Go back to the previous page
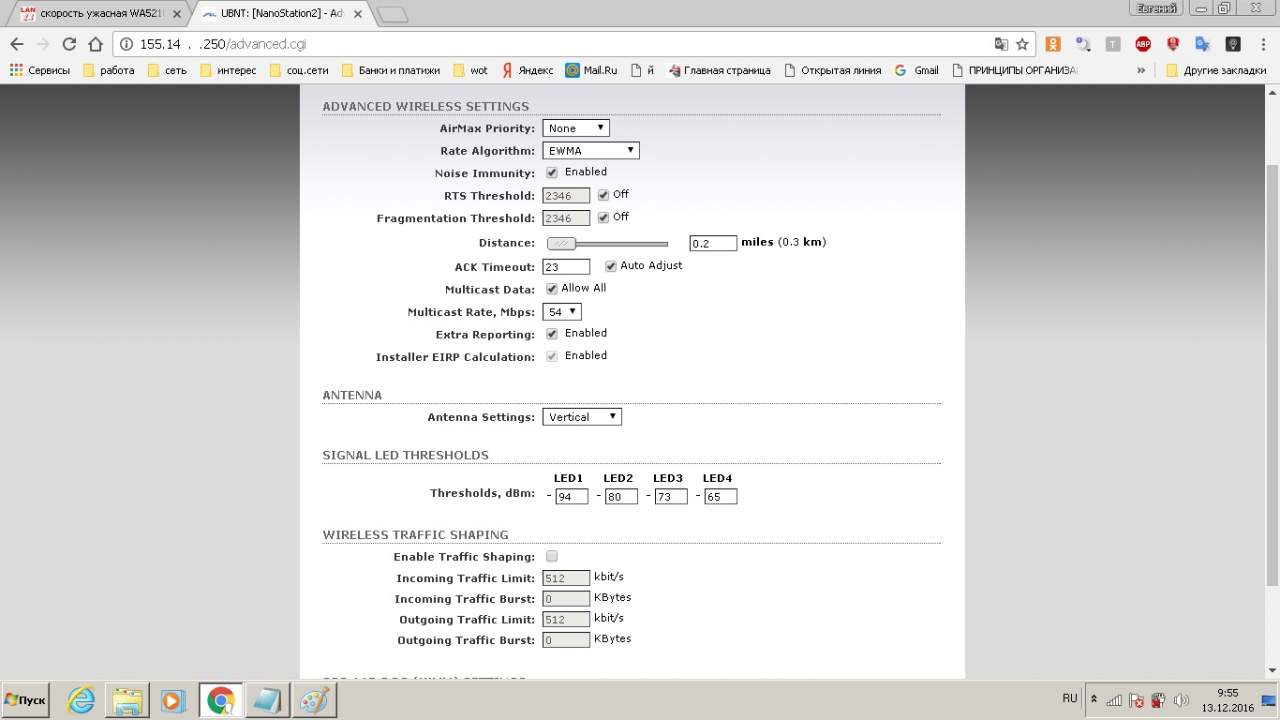 click(17, 44)
